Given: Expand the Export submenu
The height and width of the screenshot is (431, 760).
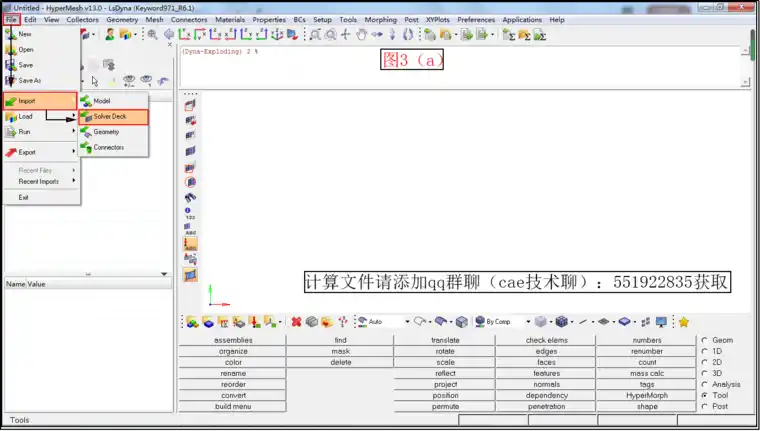Looking at the screenshot, I should [x=42, y=152].
